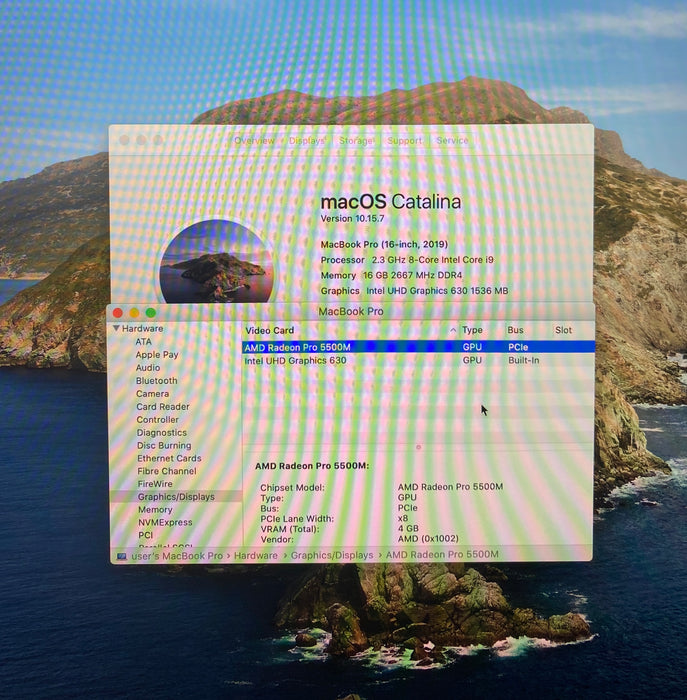Click Hardware in the path bar
The image size is (687, 700).
click(256, 555)
